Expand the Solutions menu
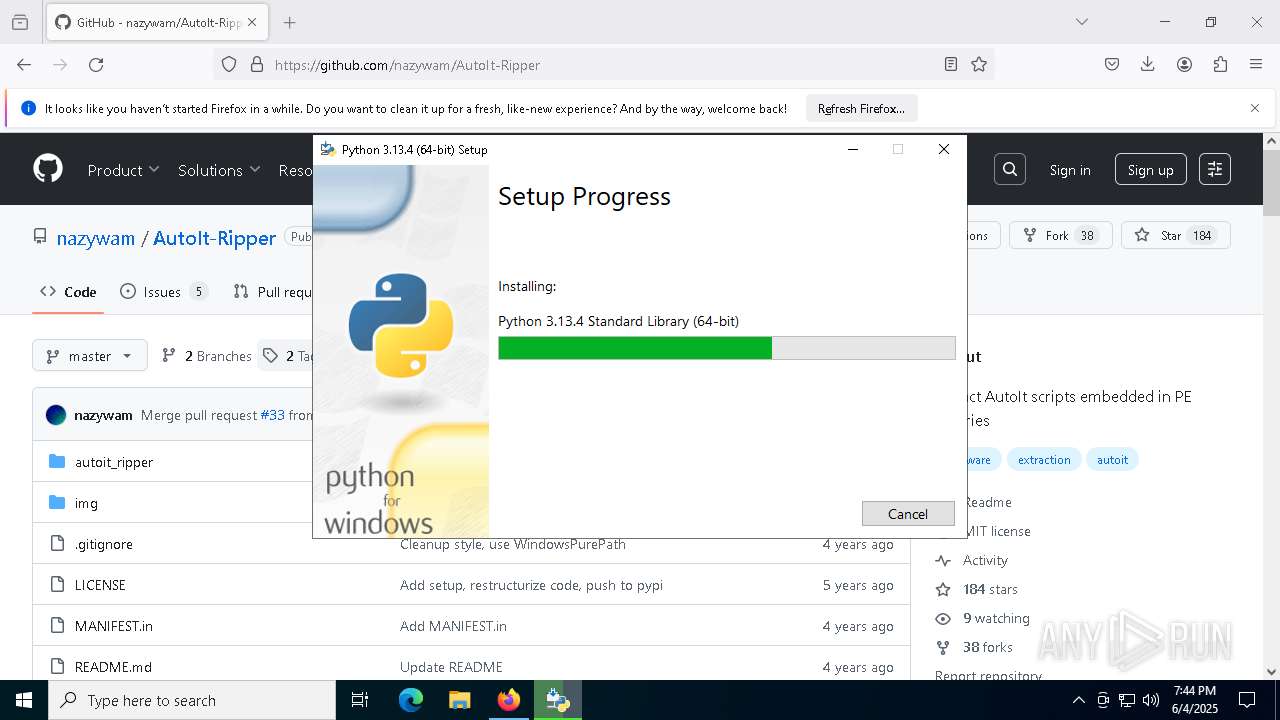This screenshot has width=1280, height=720. point(219,170)
